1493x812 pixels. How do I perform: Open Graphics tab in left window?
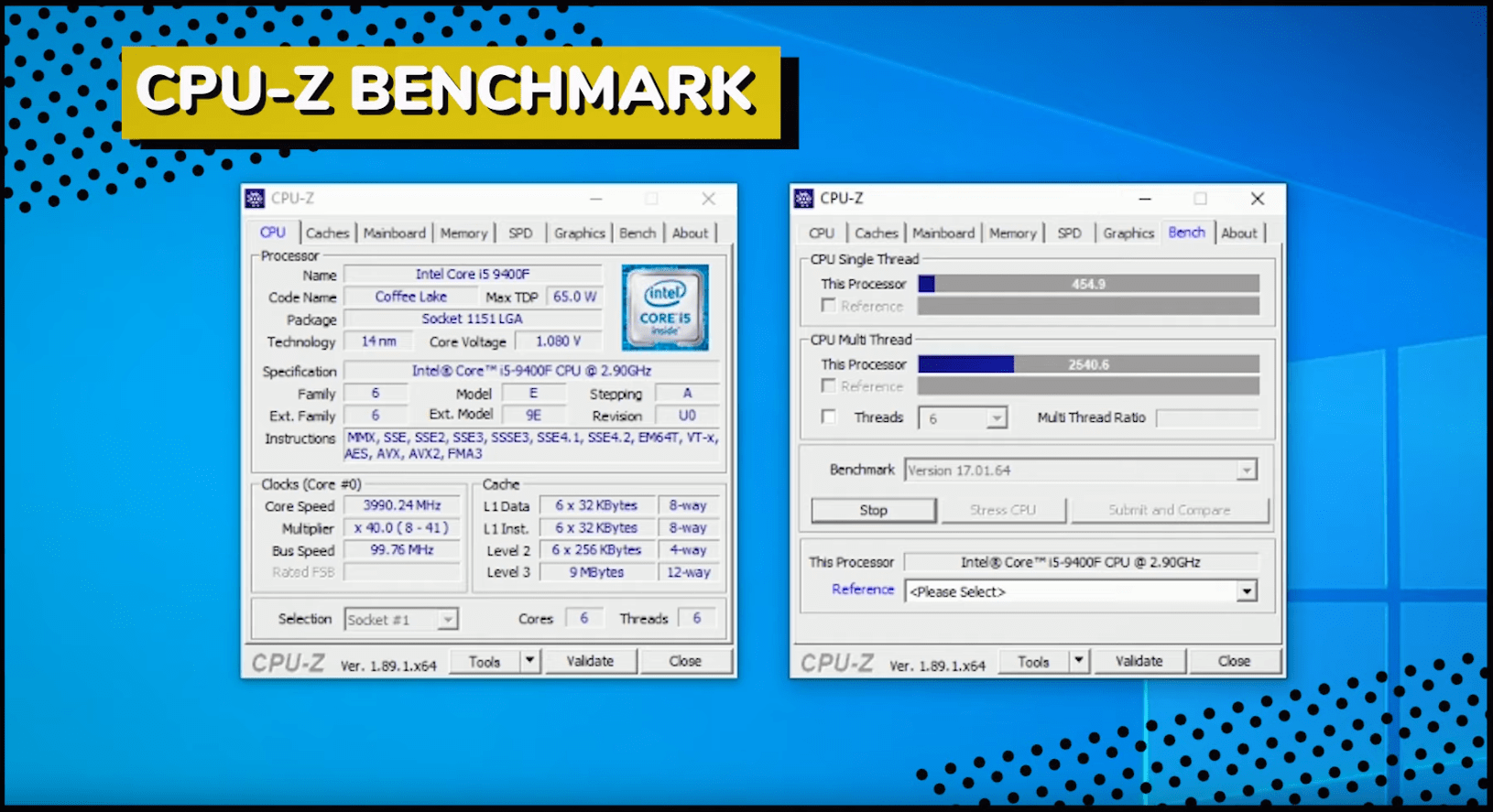coord(579,233)
